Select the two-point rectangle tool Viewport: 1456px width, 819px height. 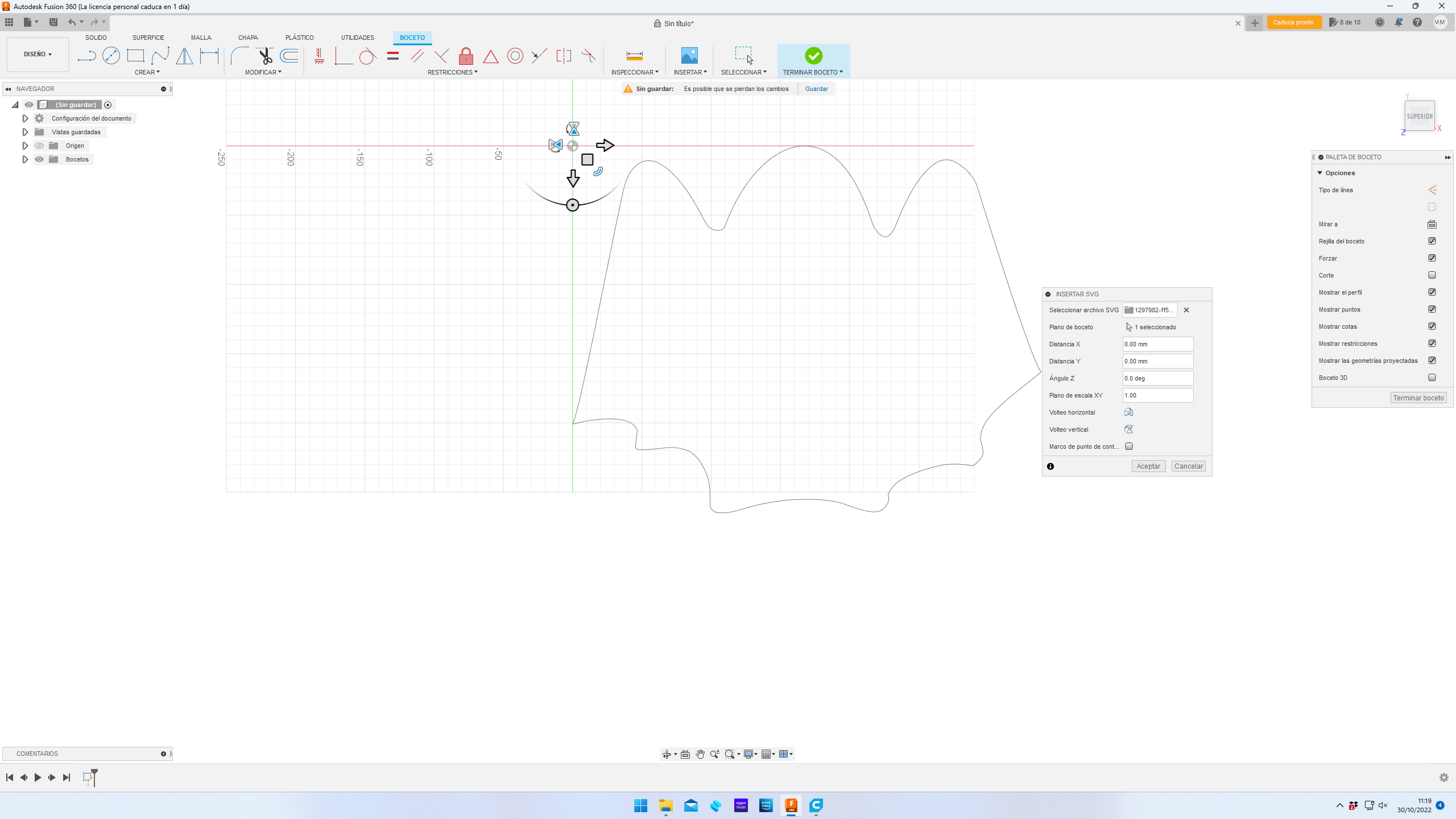click(x=135, y=56)
